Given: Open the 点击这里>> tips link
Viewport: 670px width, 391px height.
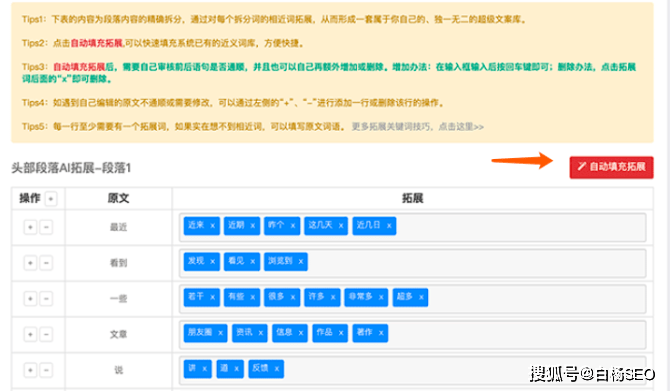Looking at the screenshot, I should click(461, 126).
